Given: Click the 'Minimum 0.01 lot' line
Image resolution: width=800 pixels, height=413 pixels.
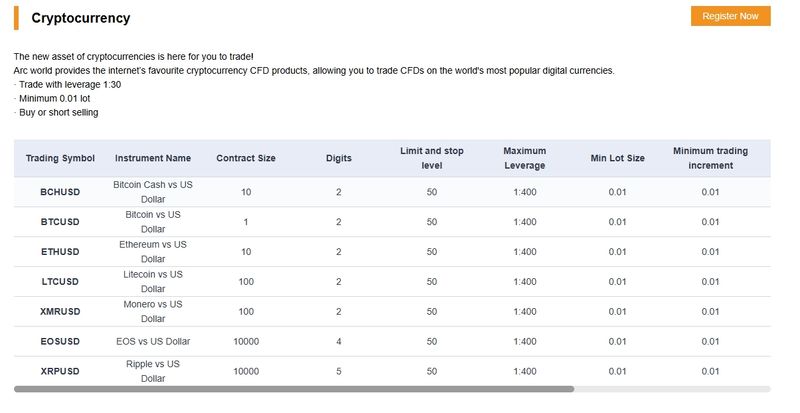Looking at the screenshot, I should pos(52,99).
